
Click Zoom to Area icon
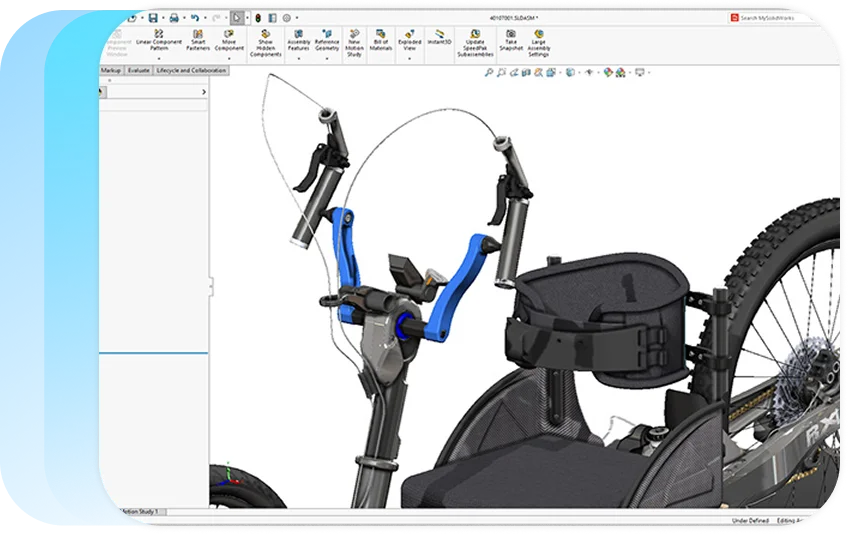(501, 72)
